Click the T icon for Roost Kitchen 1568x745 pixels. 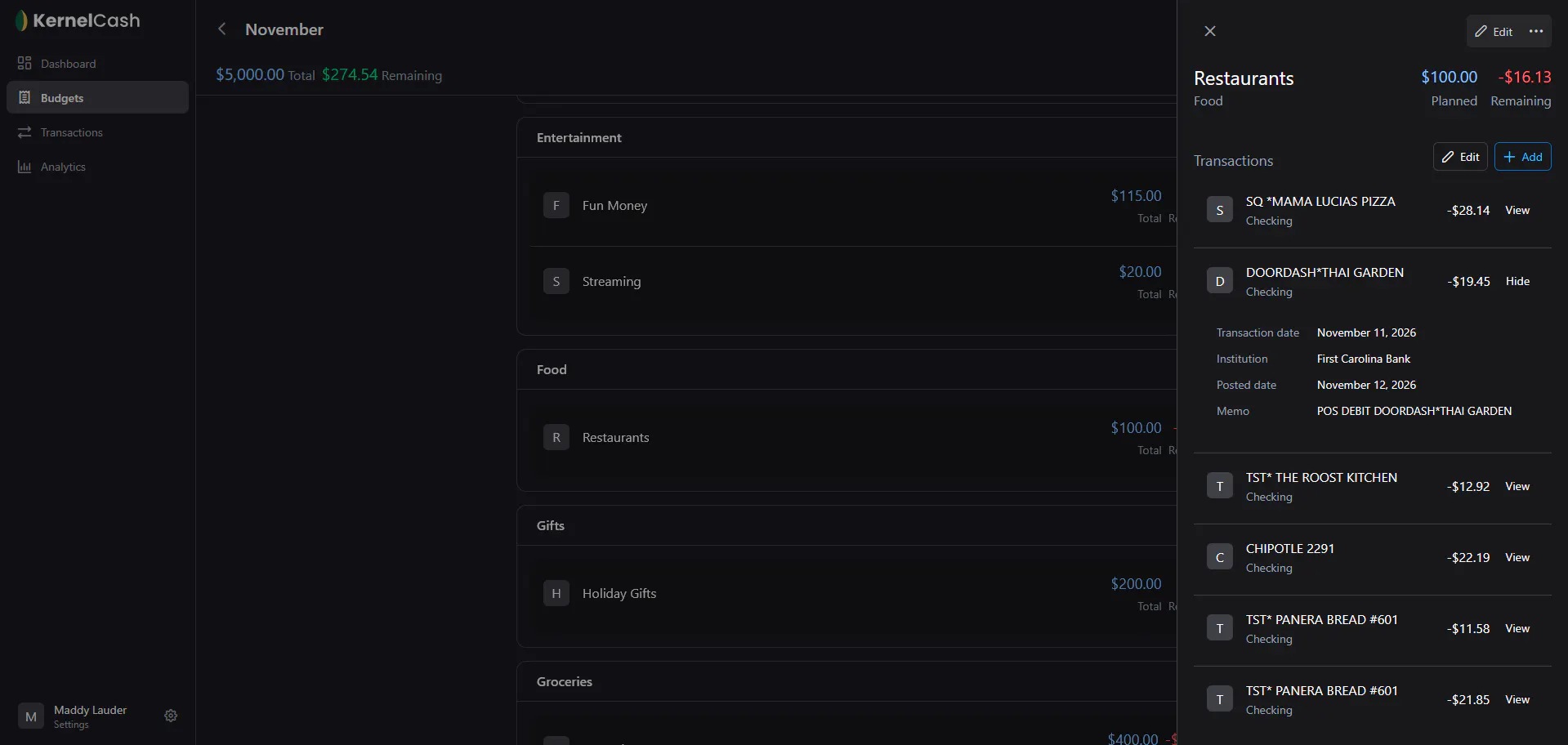coord(1220,486)
